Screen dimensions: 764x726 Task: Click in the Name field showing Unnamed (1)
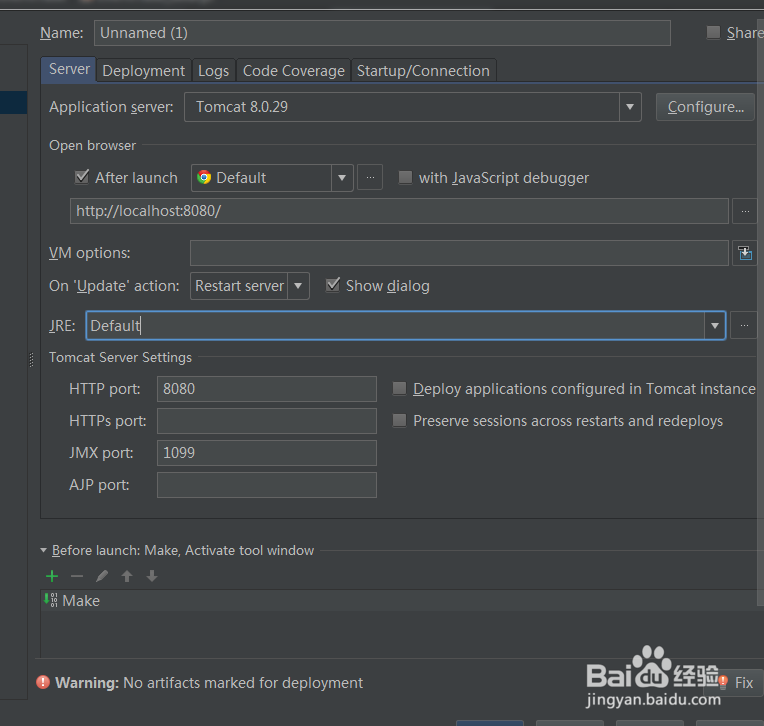(x=382, y=33)
